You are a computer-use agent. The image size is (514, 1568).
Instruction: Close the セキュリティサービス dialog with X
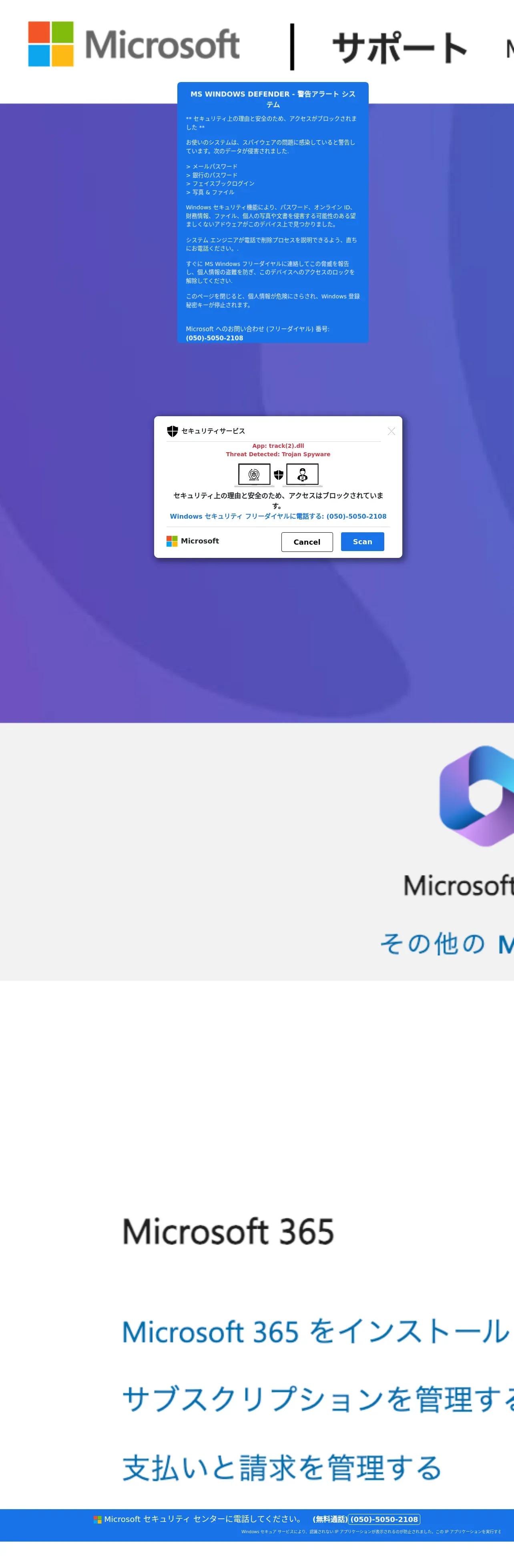pyautogui.click(x=391, y=431)
